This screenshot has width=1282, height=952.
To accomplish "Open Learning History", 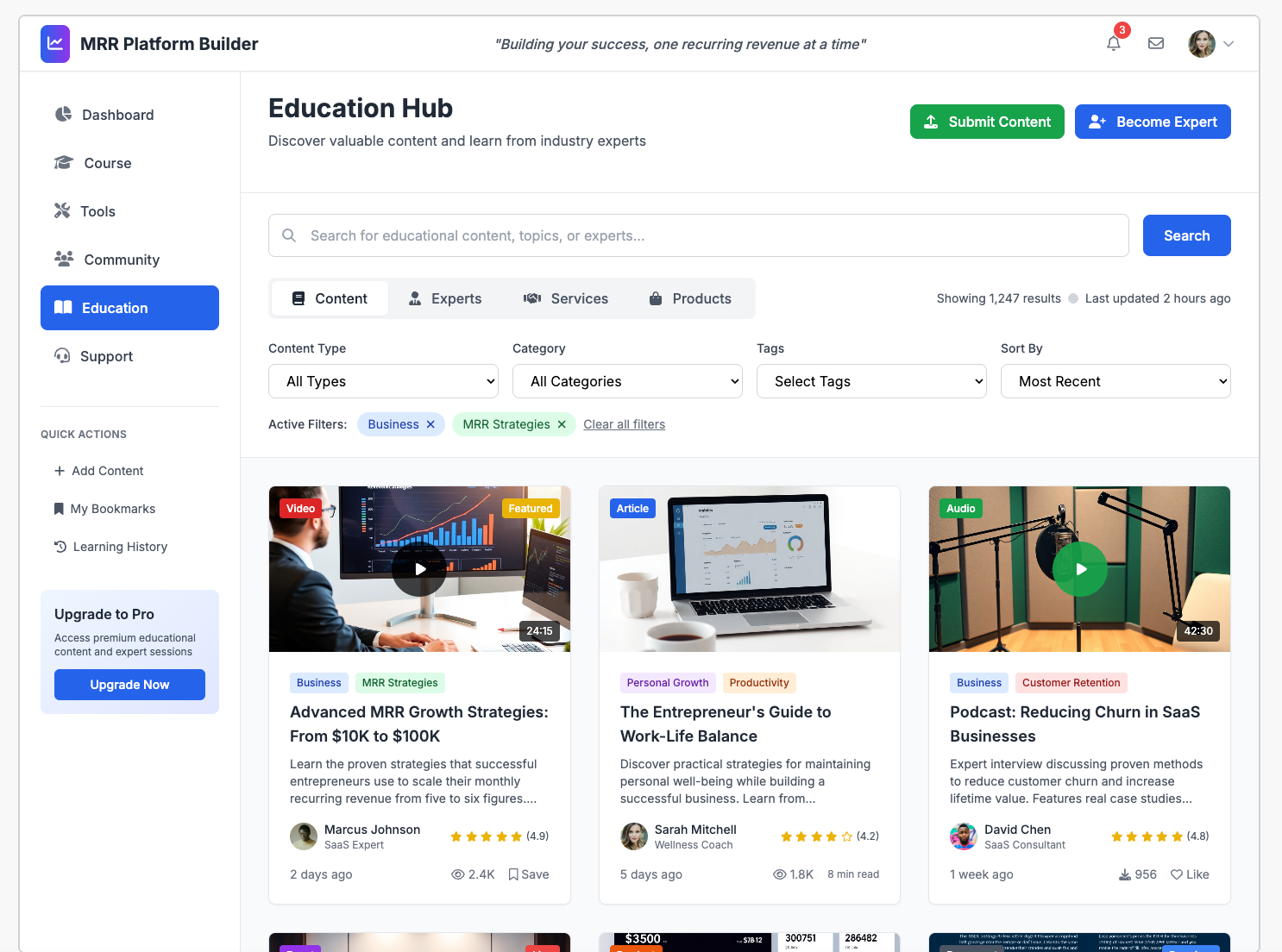I will click(120, 546).
